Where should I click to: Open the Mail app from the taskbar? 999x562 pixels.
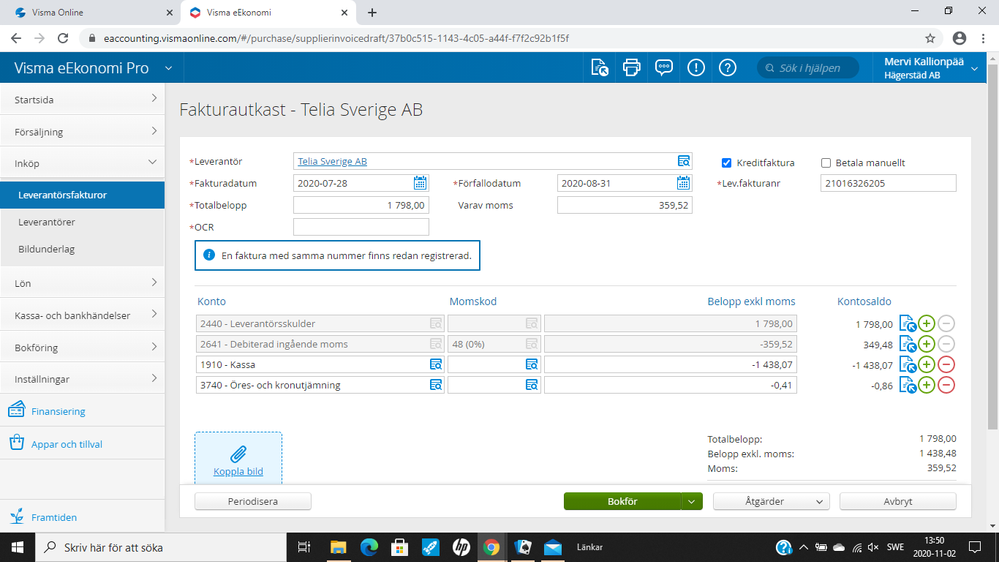pyautogui.click(x=553, y=547)
